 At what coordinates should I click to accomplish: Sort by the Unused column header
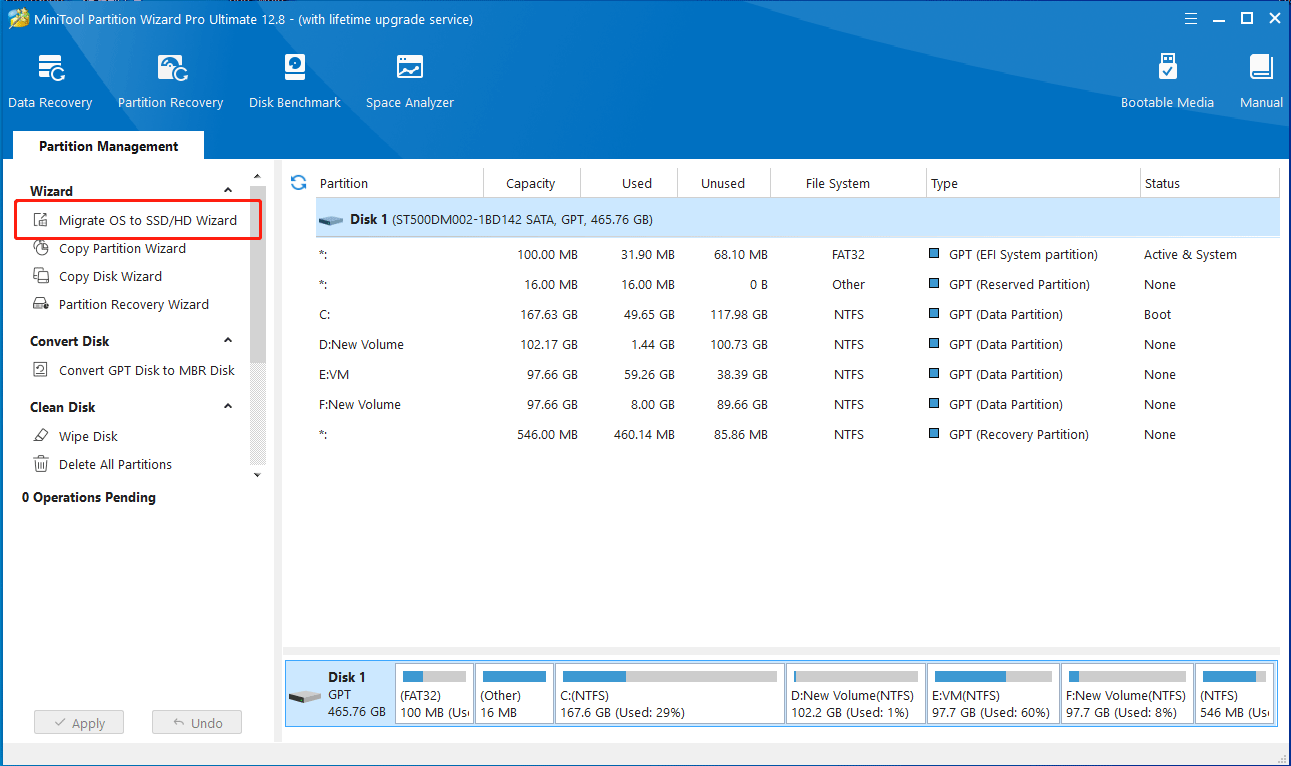coord(724,183)
